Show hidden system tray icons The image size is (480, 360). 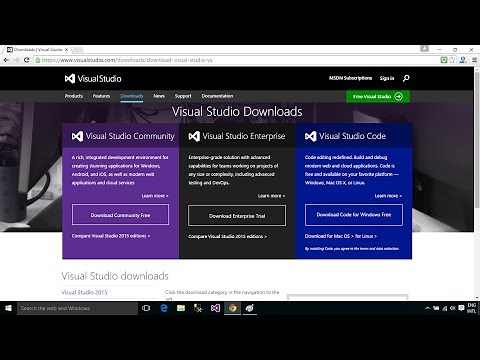(x=427, y=308)
